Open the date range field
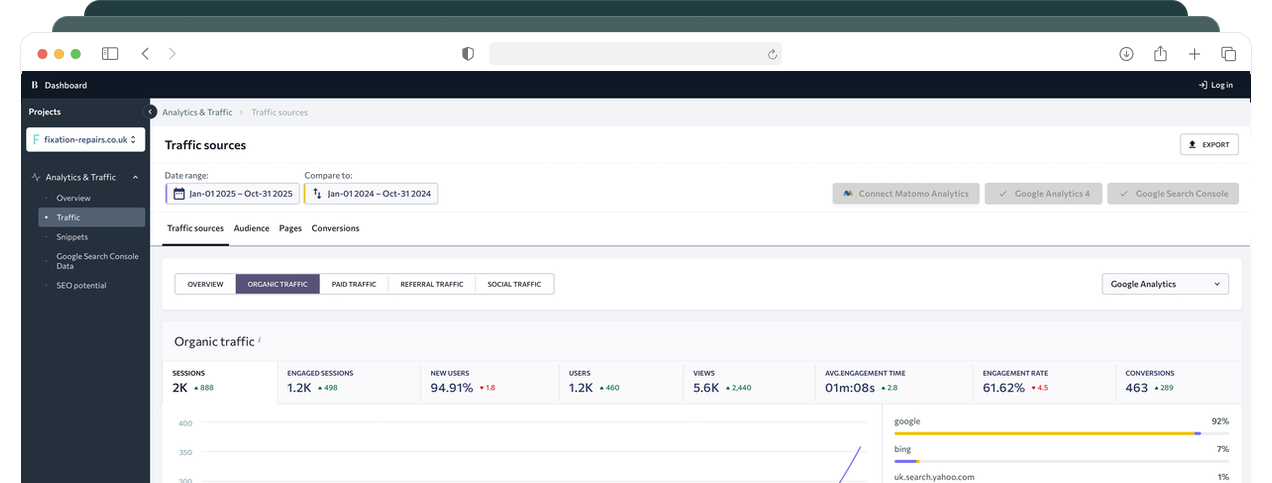 [232, 193]
